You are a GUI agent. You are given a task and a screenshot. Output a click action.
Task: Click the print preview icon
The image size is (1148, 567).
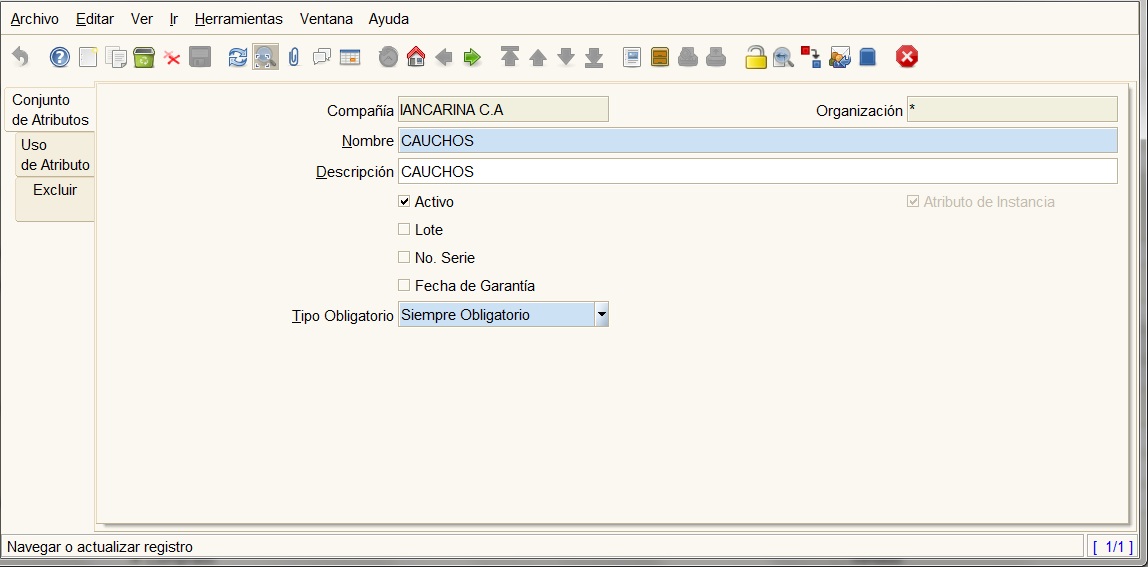click(x=688, y=56)
